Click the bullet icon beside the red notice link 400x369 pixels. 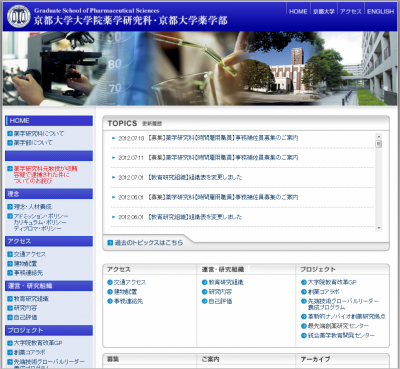10,169
